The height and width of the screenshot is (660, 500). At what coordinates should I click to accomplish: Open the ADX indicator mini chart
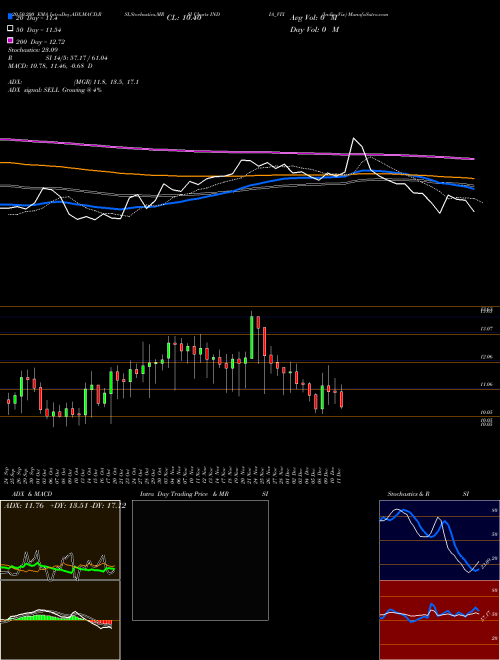click(x=60, y=540)
